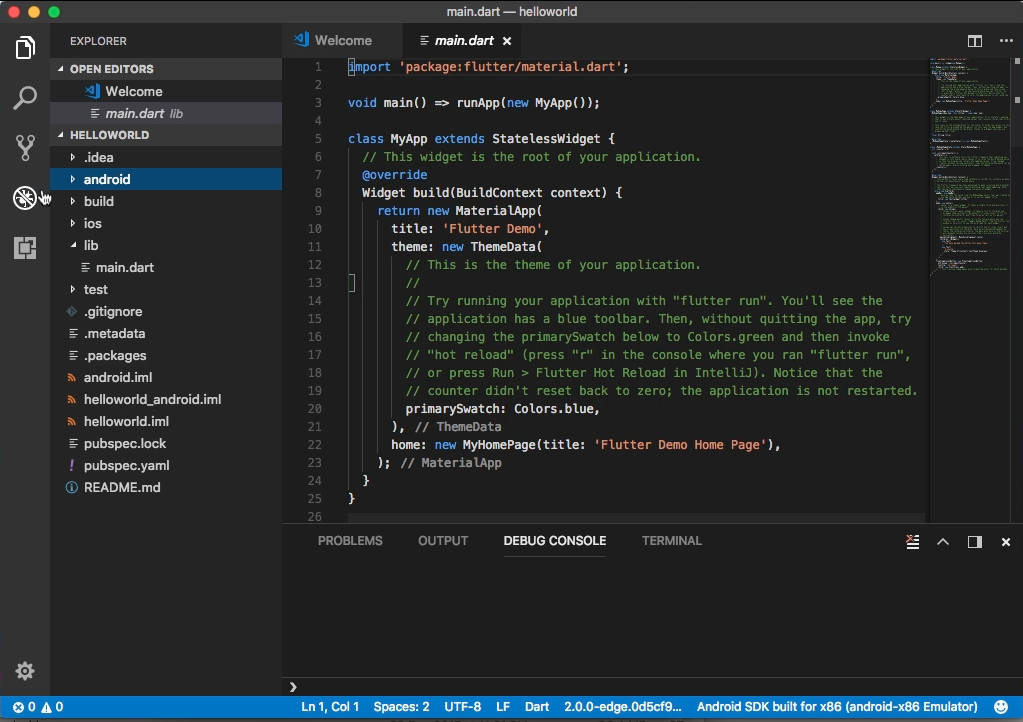Viewport: 1023px width, 722px height.
Task: Click 'StatelessWidget' on line 5
Action: 546,139
